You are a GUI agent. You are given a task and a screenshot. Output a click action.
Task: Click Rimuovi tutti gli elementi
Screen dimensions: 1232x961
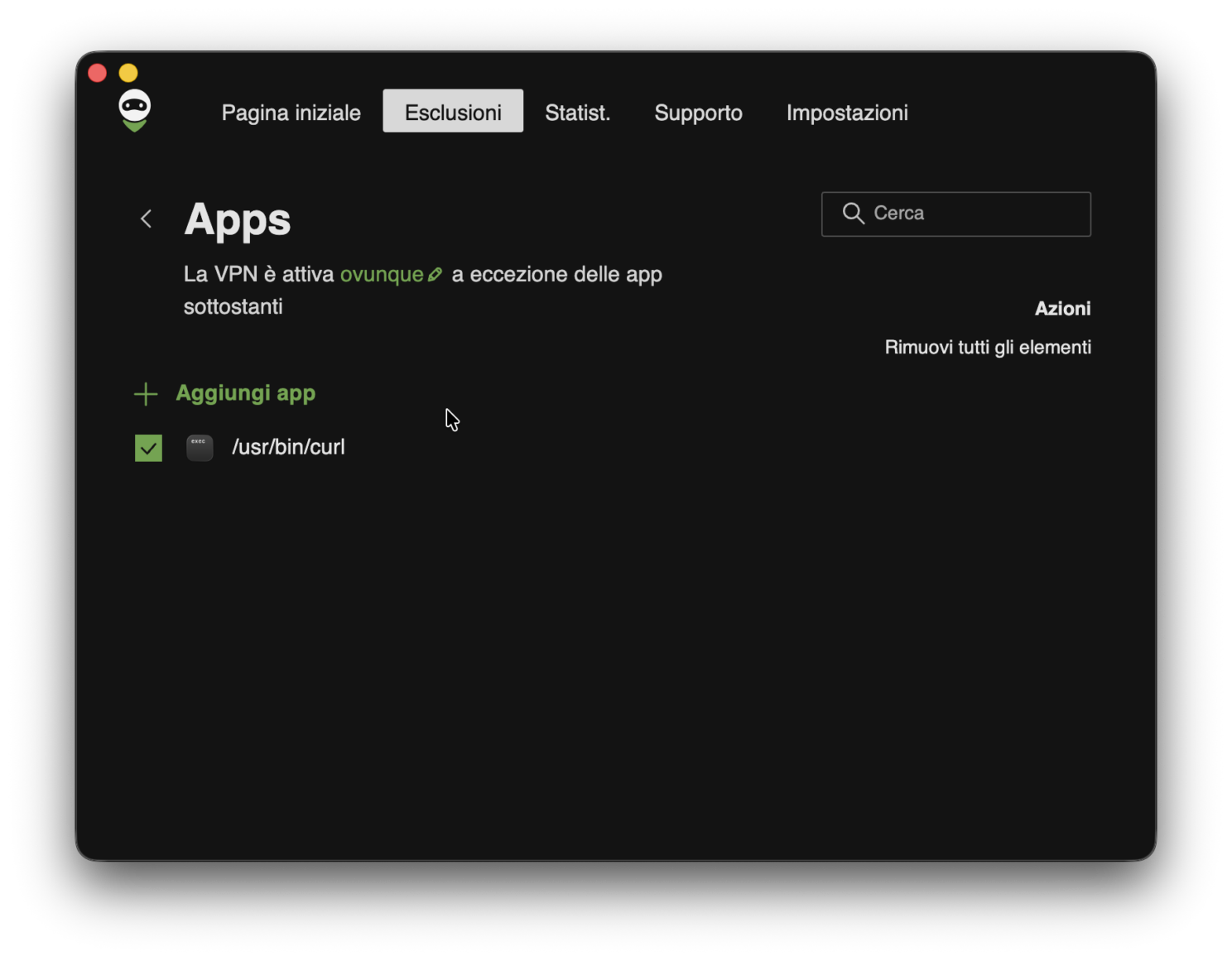click(x=988, y=347)
